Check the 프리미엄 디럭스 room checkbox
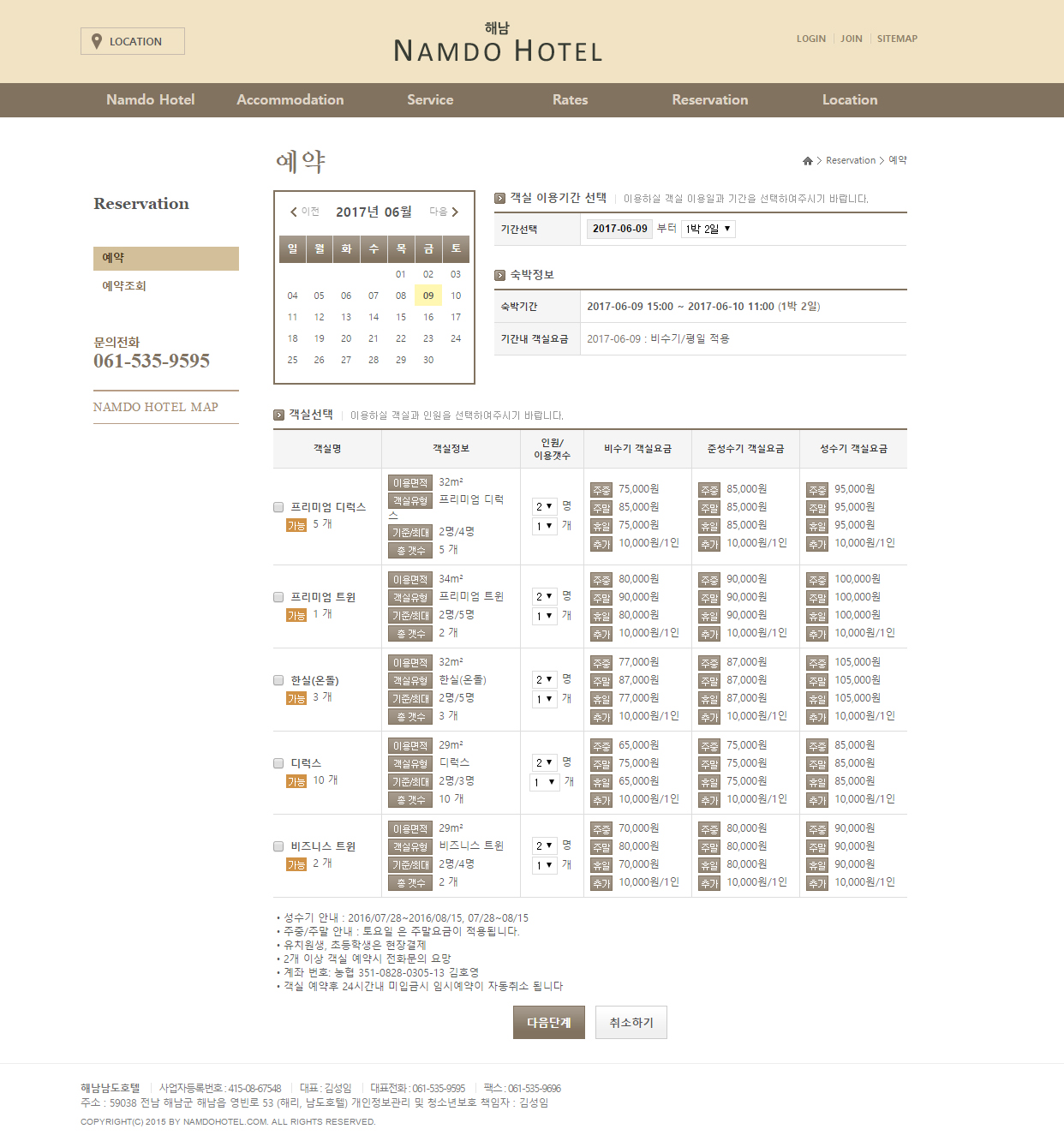 (x=278, y=507)
